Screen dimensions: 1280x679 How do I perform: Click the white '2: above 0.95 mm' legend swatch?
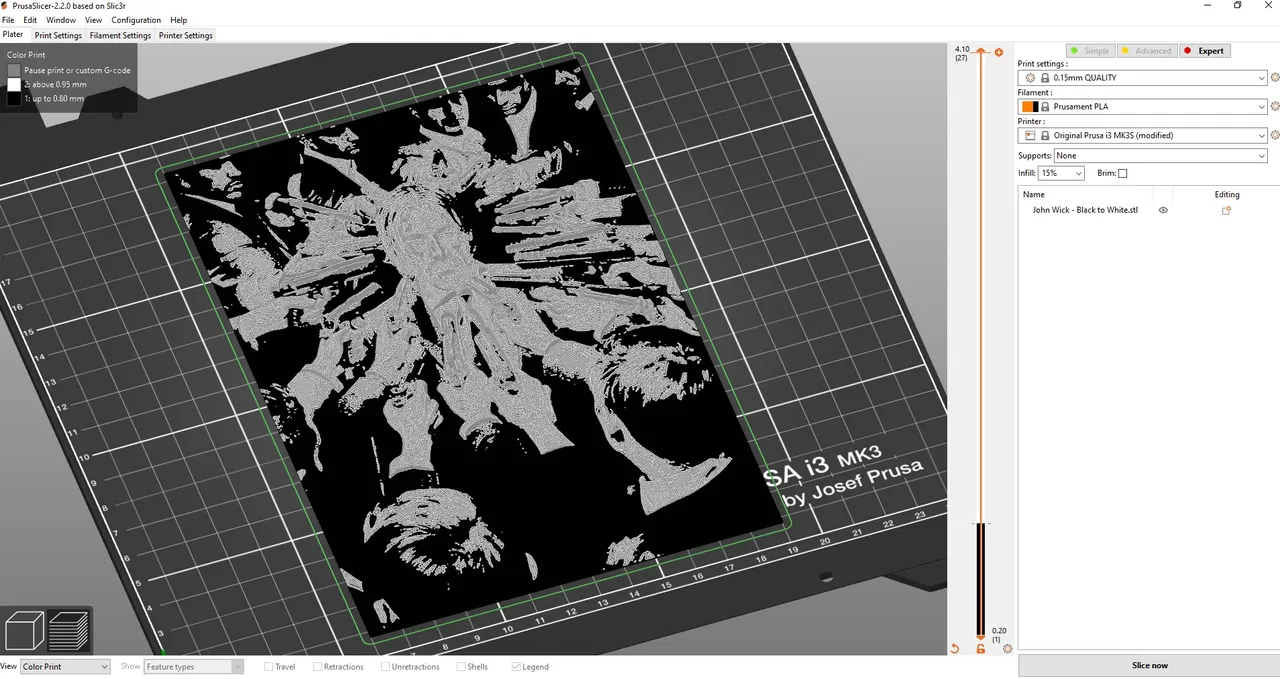(14, 84)
